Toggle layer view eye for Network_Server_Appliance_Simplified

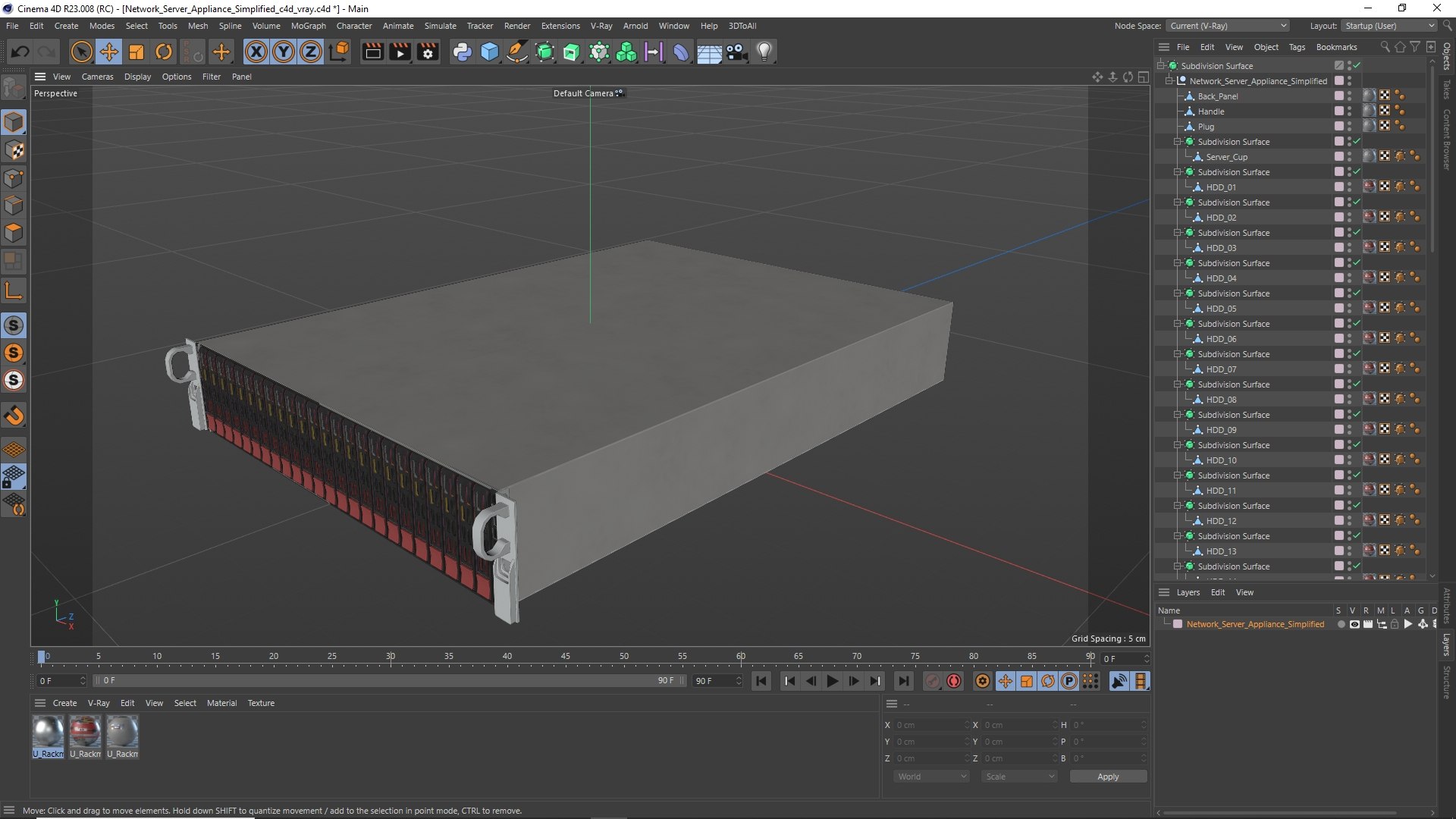[1354, 624]
